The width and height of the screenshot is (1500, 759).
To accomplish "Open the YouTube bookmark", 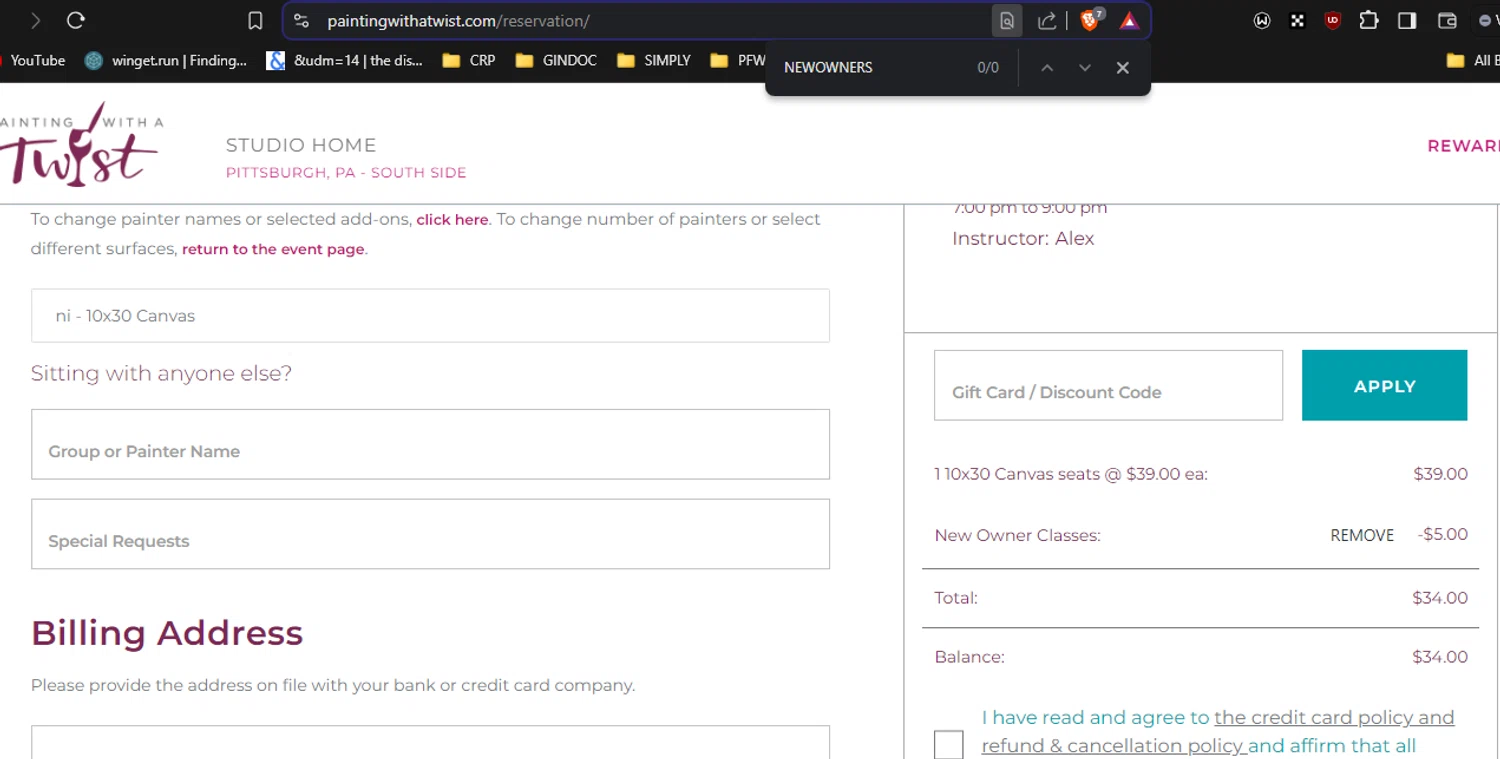I will coord(34,60).
